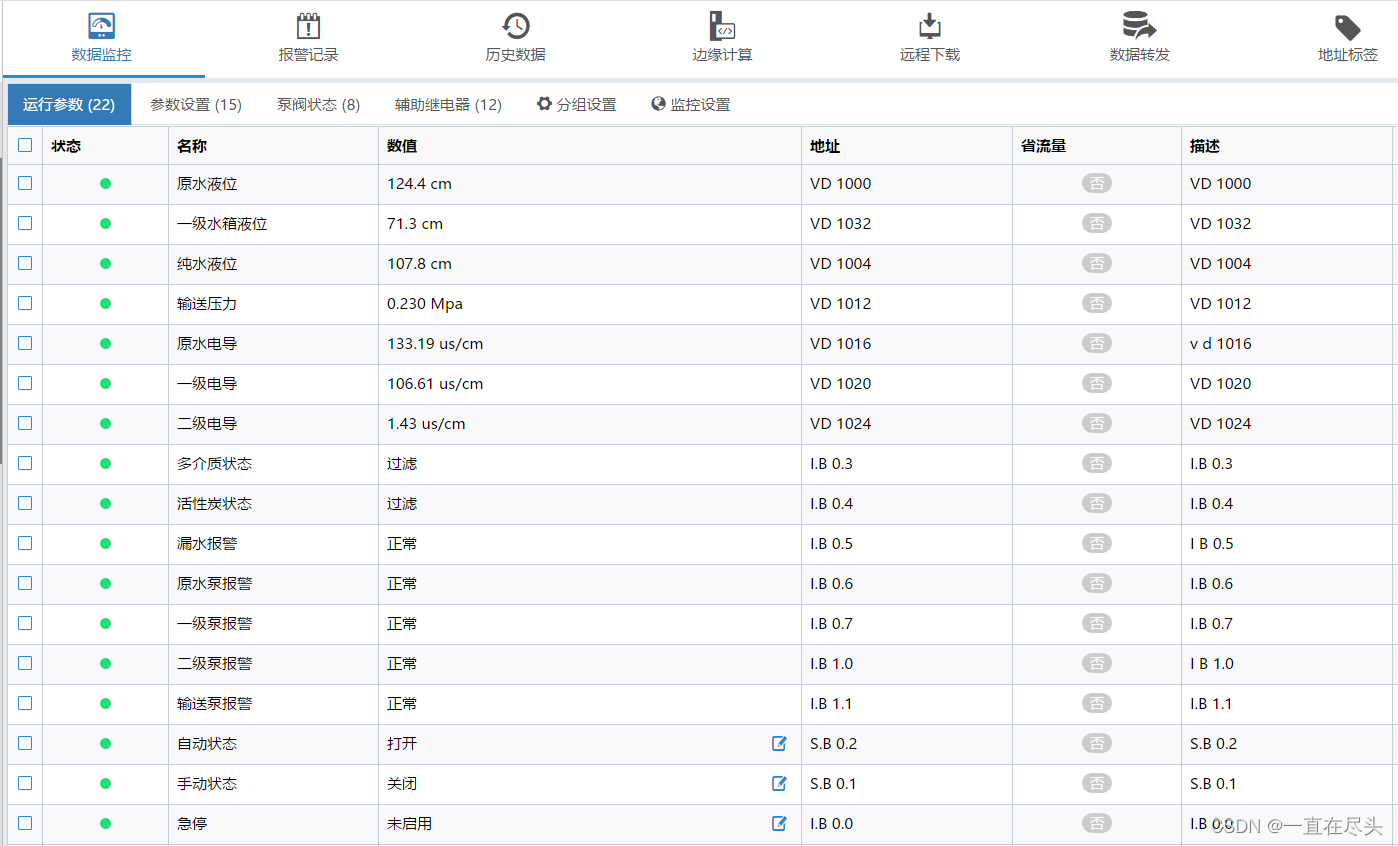
Task: Click the v d 1016 description cell
Action: pos(1288,344)
